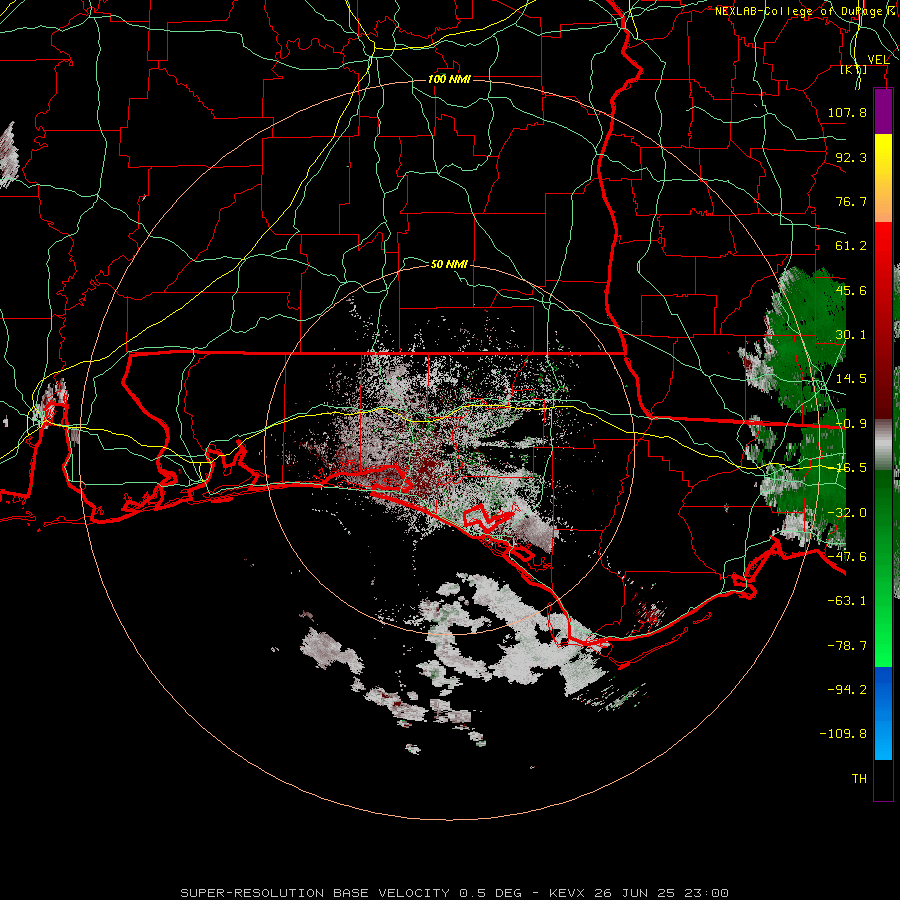Viewport: 900px width, 900px height.
Task: Pick the green segment of the velocity scale
Action: (x=883, y=568)
